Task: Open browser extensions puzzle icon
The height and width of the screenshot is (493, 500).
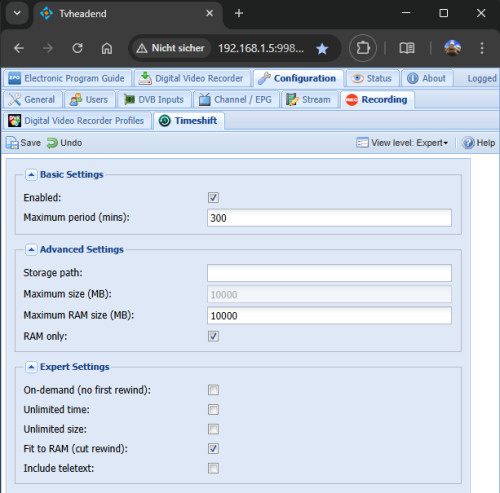Action: pos(363,48)
